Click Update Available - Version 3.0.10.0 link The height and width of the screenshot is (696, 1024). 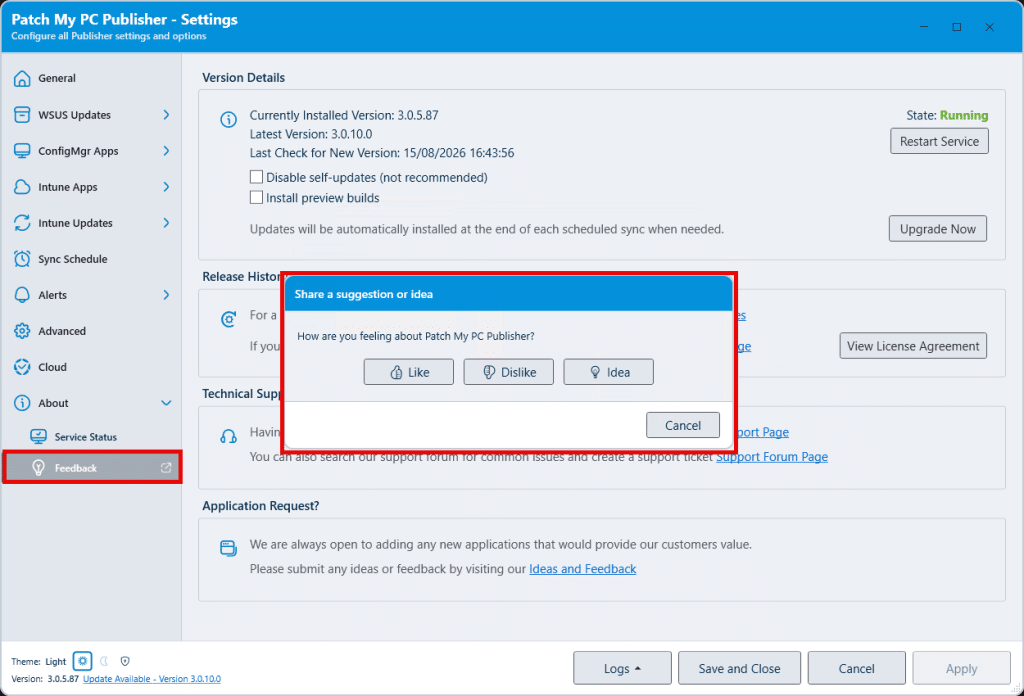tap(152, 678)
